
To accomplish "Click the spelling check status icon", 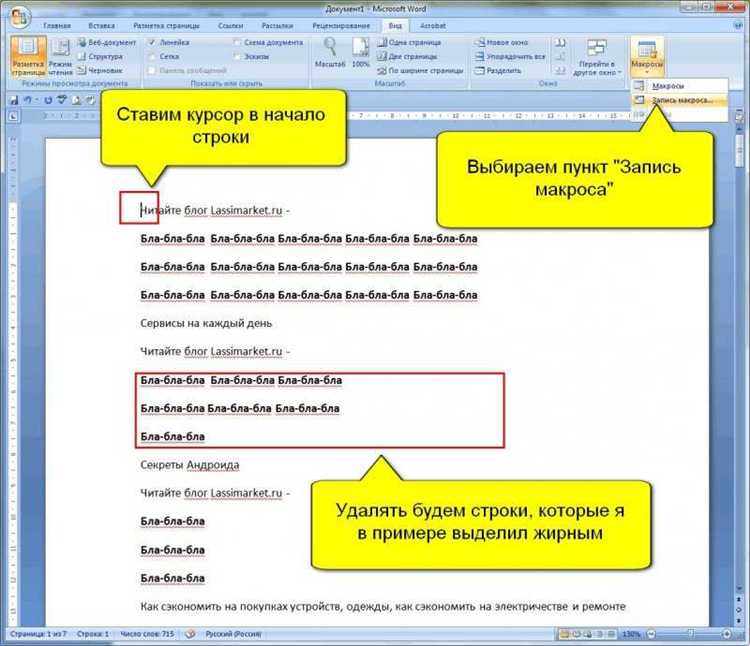I will [x=190, y=634].
